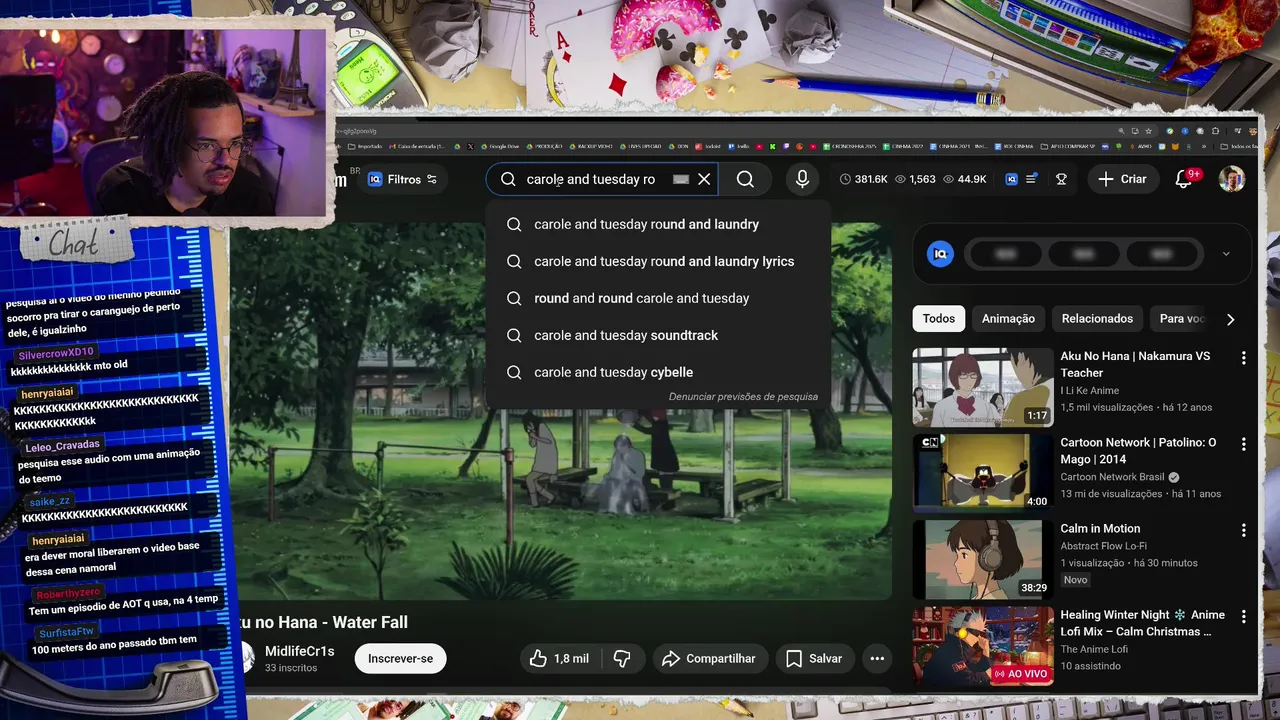Select the Relacionados filter chip

click(x=1097, y=318)
